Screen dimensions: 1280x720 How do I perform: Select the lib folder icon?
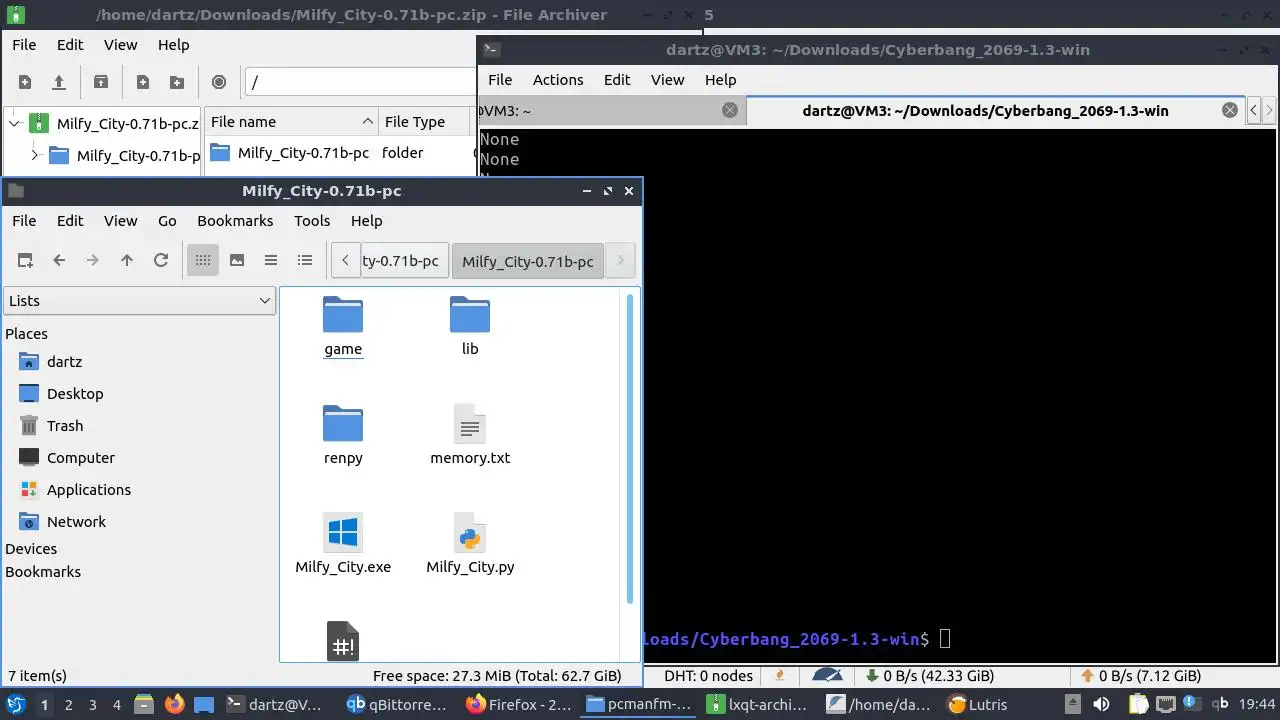(x=470, y=315)
